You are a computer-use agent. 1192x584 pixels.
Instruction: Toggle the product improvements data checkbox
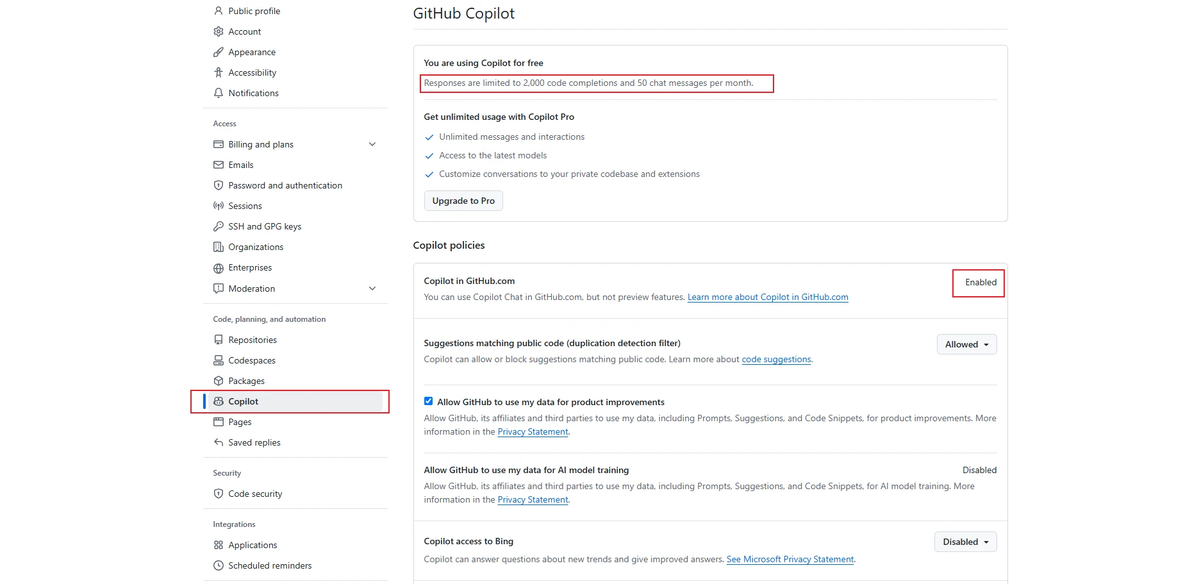click(429, 401)
